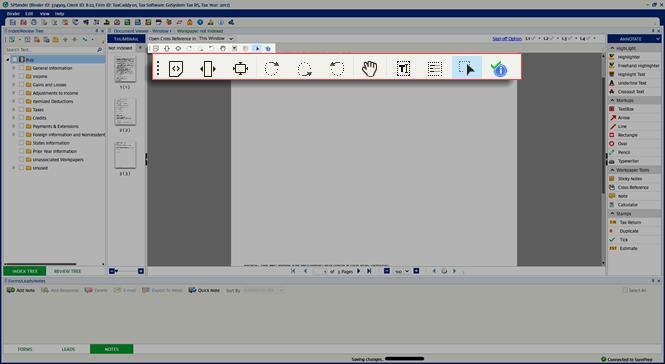Click in the Search Text input field

(50, 50)
